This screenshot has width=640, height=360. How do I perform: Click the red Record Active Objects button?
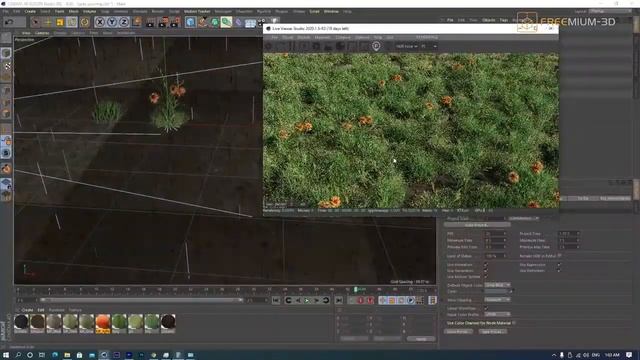point(360,300)
